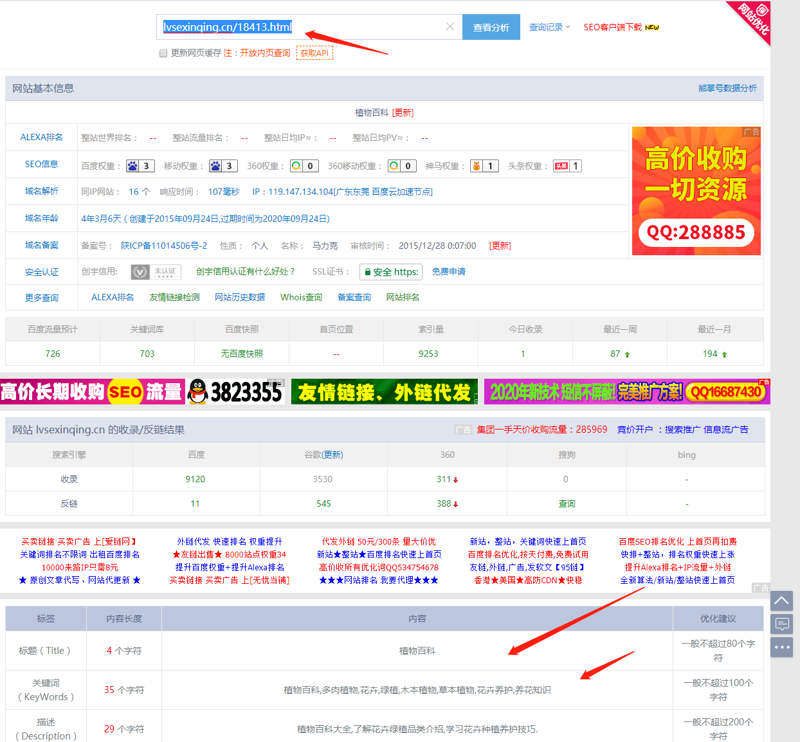The image size is (800, 742).
Task: Click keyword library value 703
Action: click(x=147, y=354)
